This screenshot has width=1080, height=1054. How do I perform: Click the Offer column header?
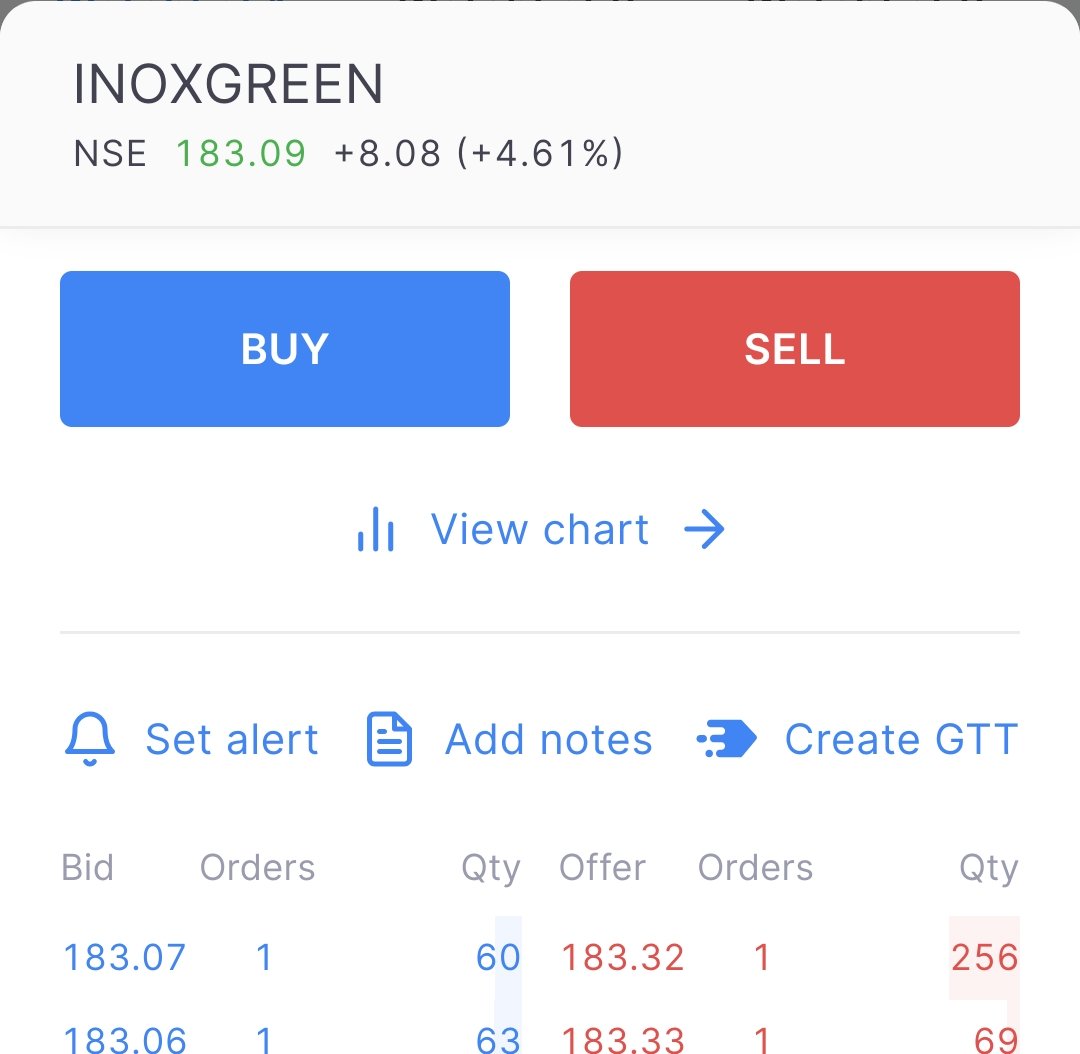(x=603, y=868)
